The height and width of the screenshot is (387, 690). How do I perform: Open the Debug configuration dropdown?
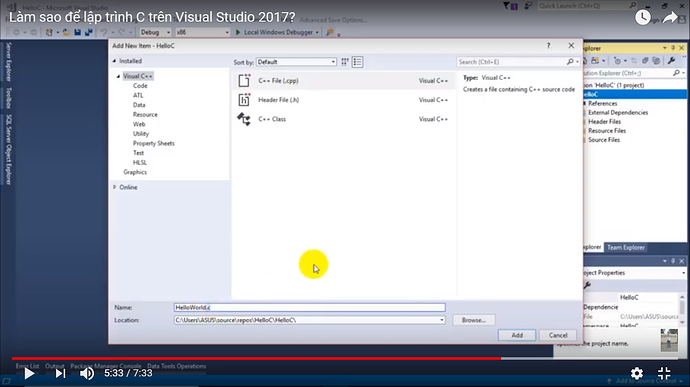click(x=155, y=32)
